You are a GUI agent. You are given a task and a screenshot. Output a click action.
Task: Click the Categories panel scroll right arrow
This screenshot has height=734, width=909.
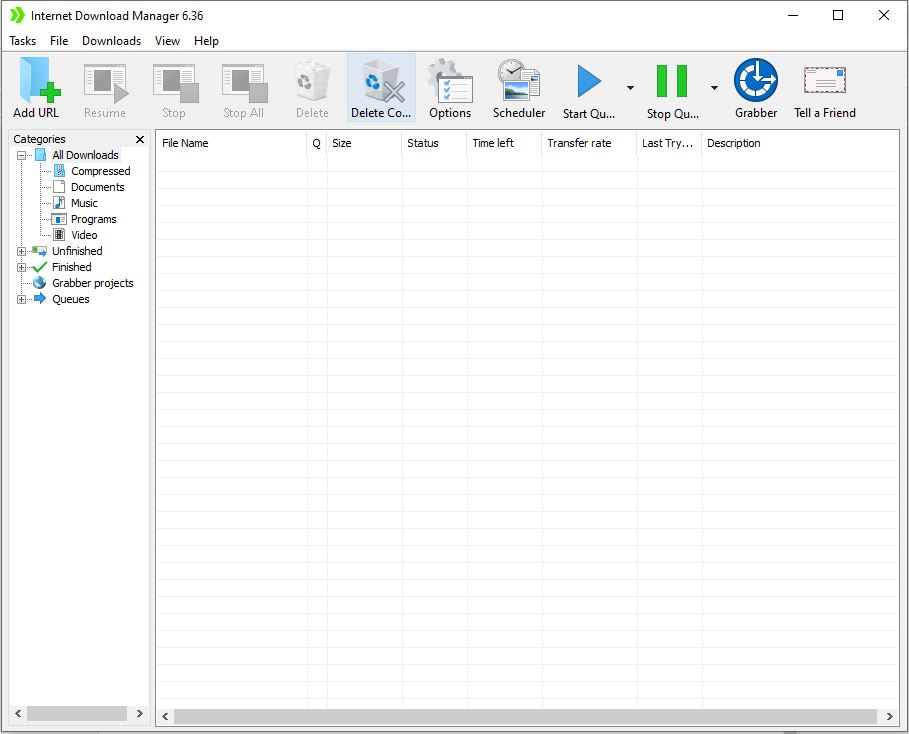(140, 713)
